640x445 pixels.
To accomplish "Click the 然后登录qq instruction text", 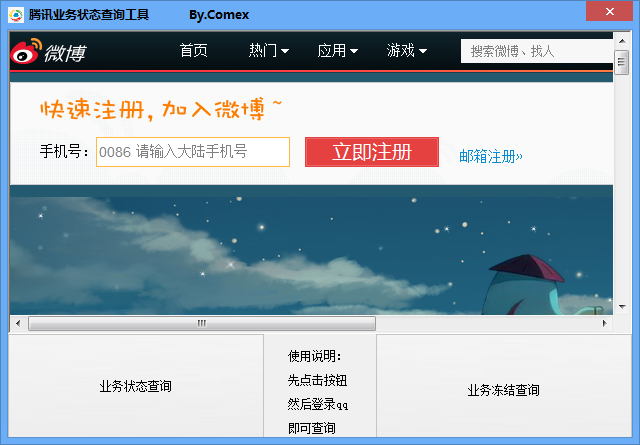I will coord(318,404).
